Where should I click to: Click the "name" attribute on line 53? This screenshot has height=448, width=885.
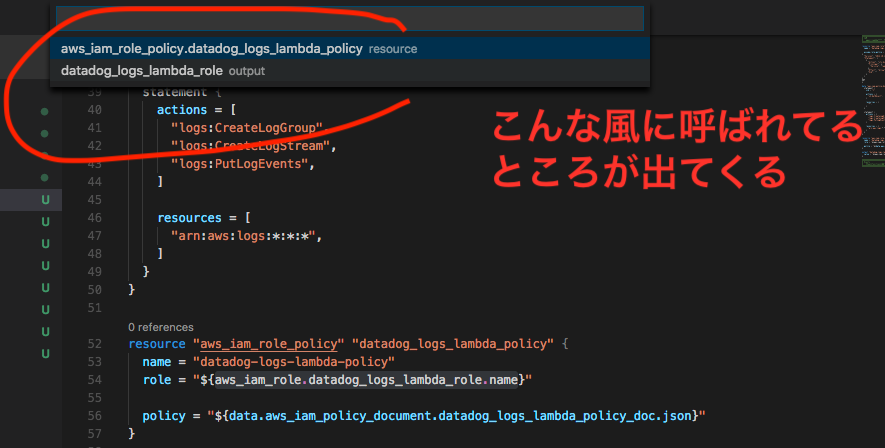(x=157, y=362)
